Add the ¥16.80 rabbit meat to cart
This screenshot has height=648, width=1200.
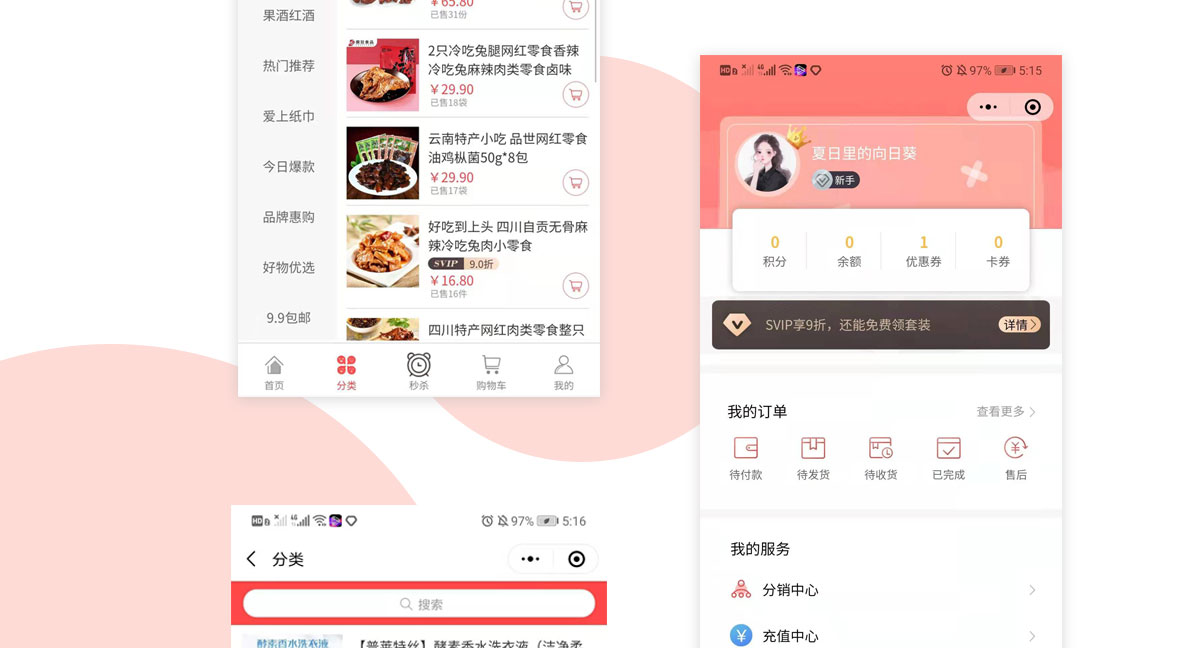pos(575,286)
